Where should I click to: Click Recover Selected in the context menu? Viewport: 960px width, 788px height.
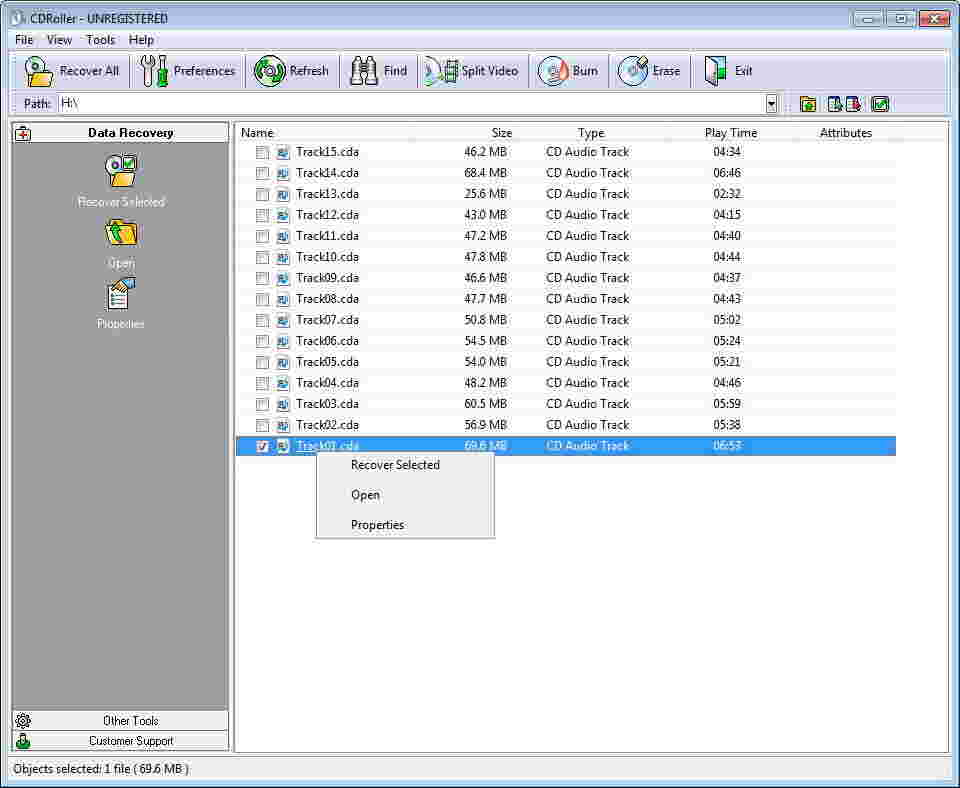pos(394,464)
